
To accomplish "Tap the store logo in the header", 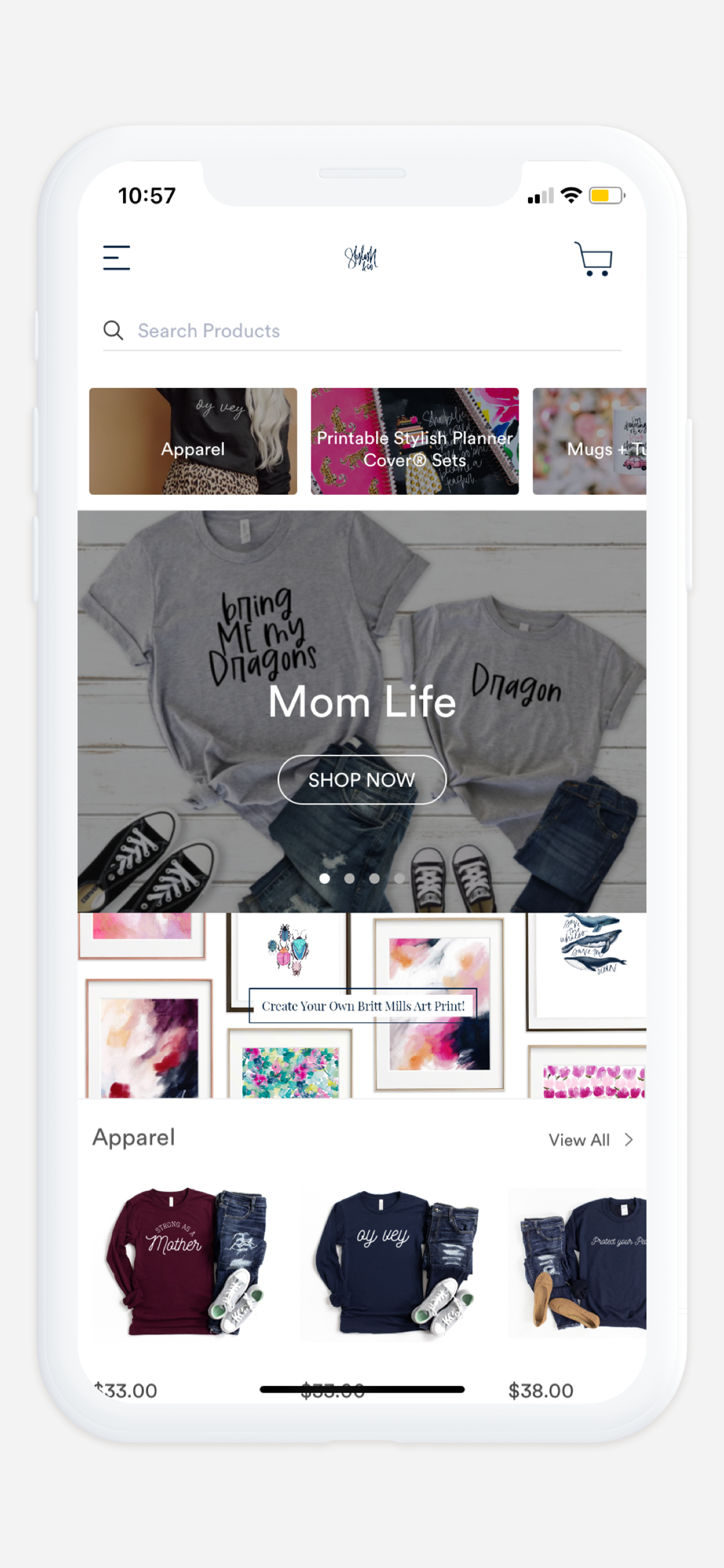I will pyautogui.click(x=361, y=258).
